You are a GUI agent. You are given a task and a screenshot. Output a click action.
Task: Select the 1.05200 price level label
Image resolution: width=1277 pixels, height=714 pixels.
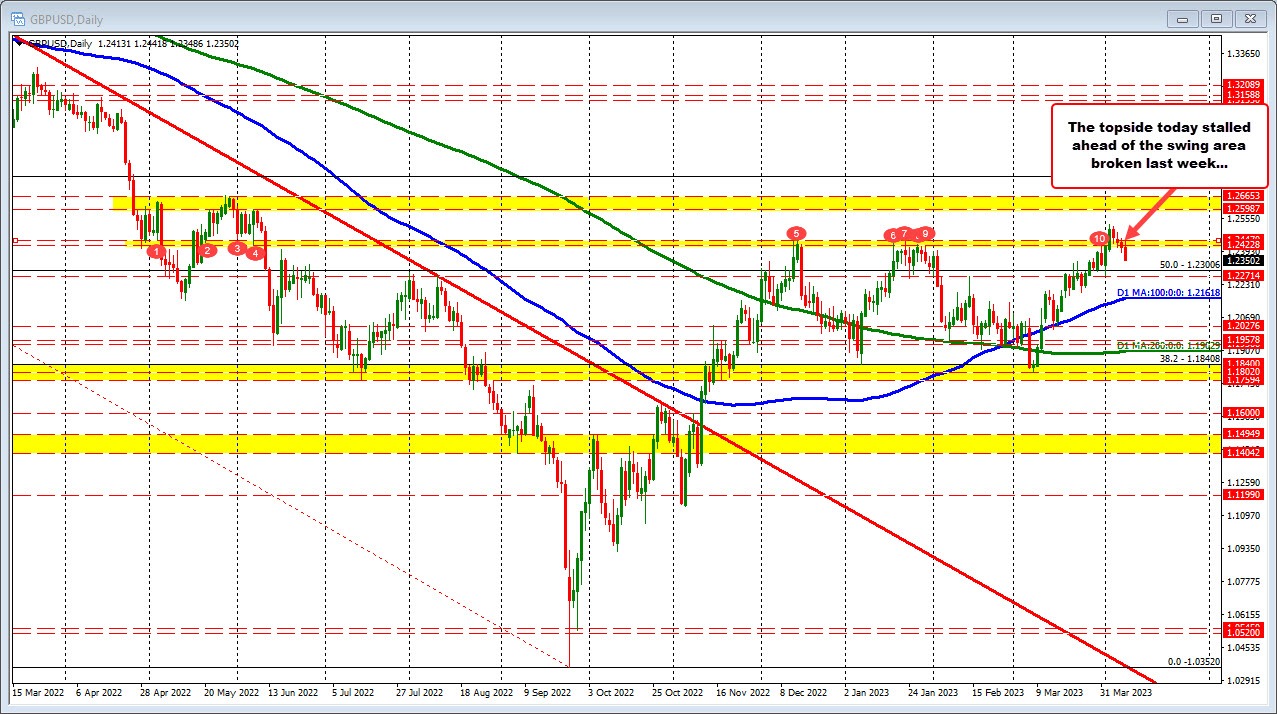[x=1244, y=634]
